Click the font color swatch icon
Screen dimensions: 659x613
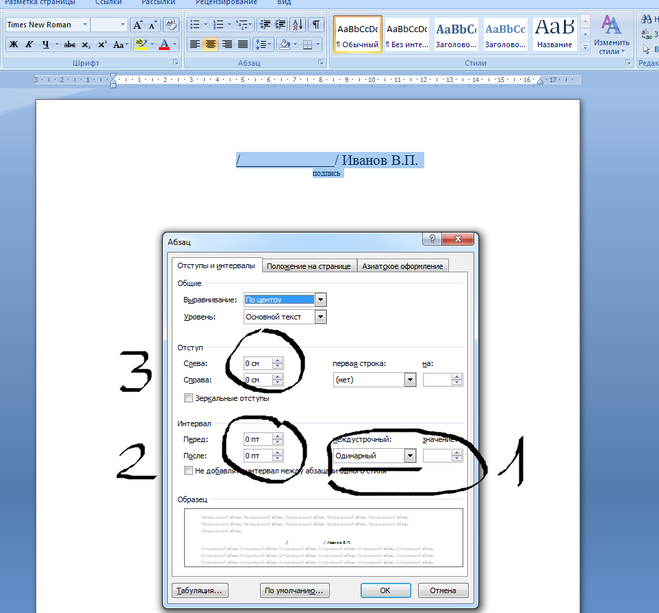164,45
